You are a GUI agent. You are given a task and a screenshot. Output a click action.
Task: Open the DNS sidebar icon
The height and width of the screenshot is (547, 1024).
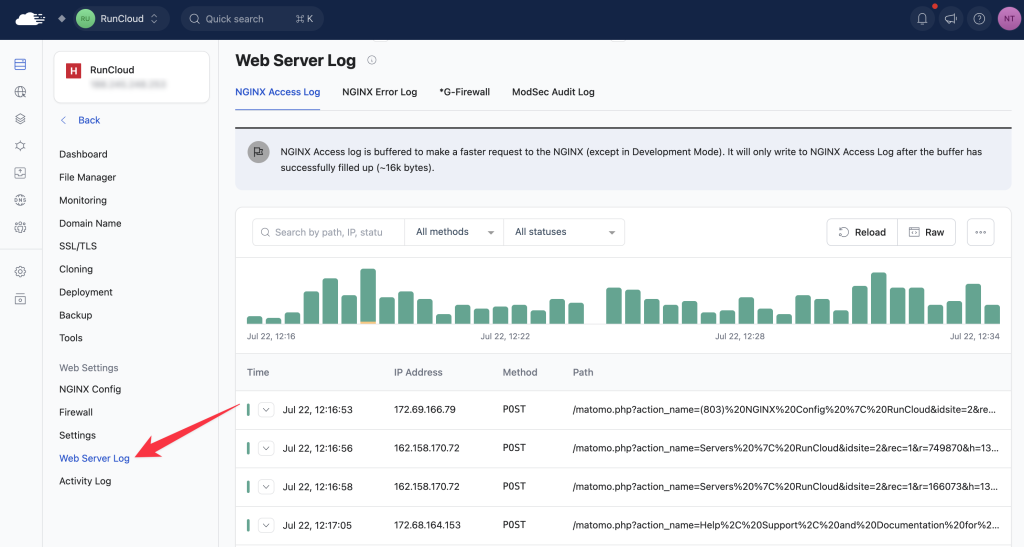click(20, 200)
